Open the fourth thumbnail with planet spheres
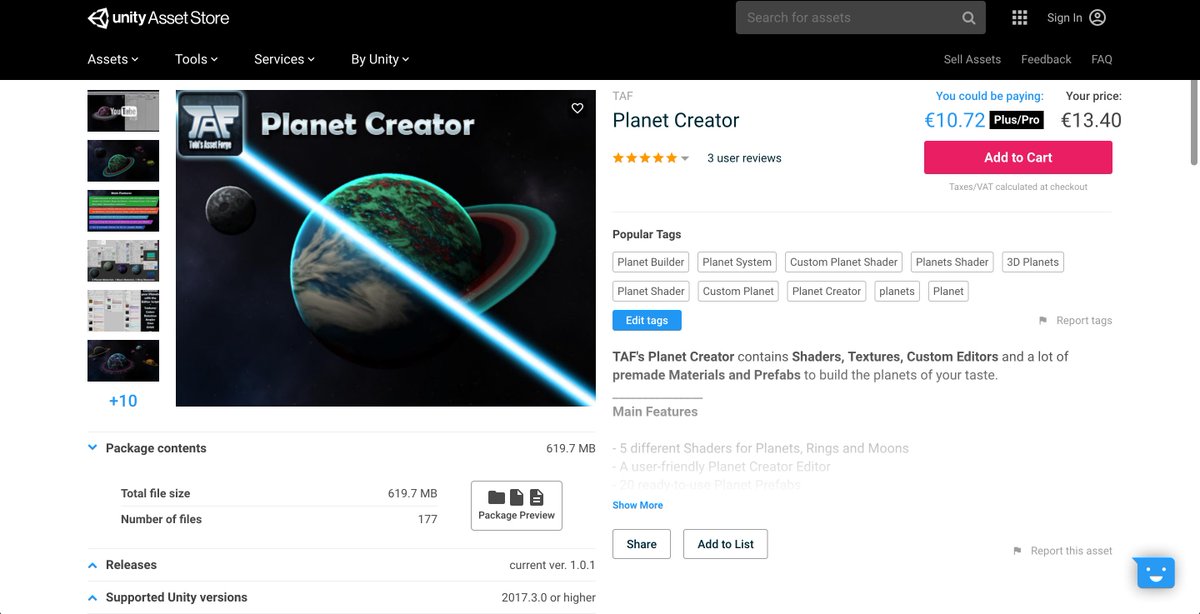Image resolution: width=1200 pixels, height=614 pixels. [x=123, y=261]
